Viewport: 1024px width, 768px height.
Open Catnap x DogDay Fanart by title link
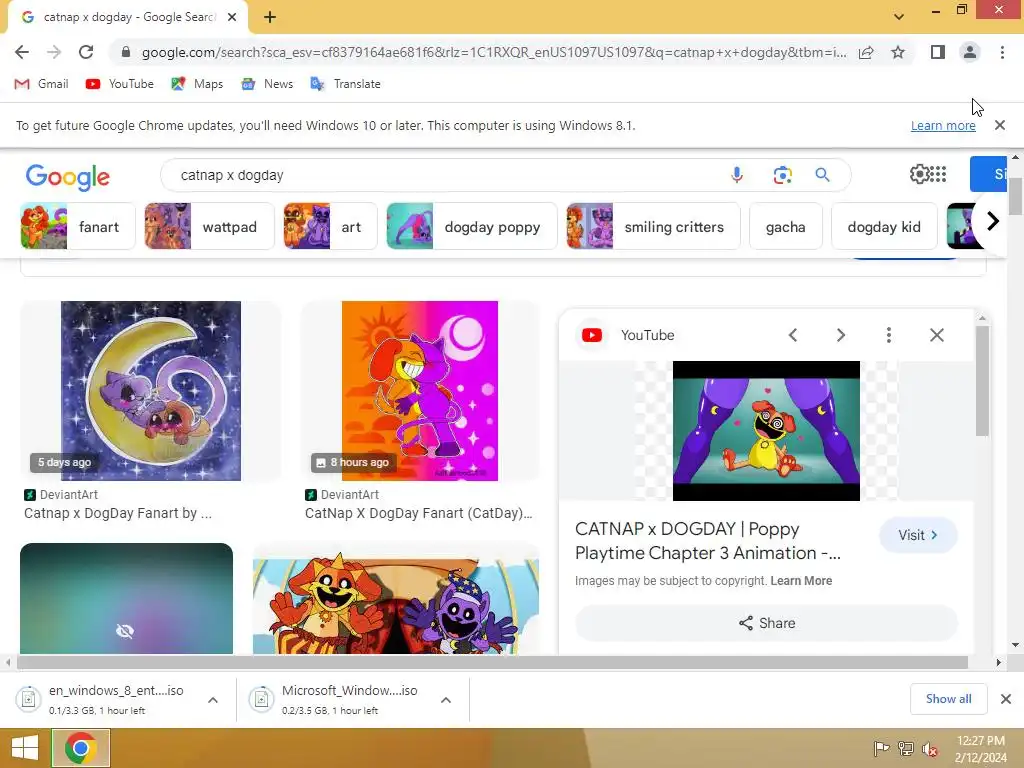118,513
